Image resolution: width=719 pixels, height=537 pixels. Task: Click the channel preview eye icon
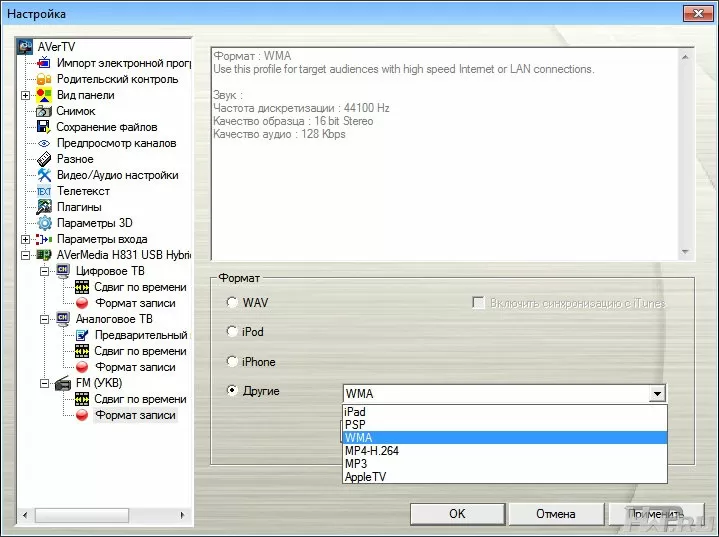tap(44, 143)
